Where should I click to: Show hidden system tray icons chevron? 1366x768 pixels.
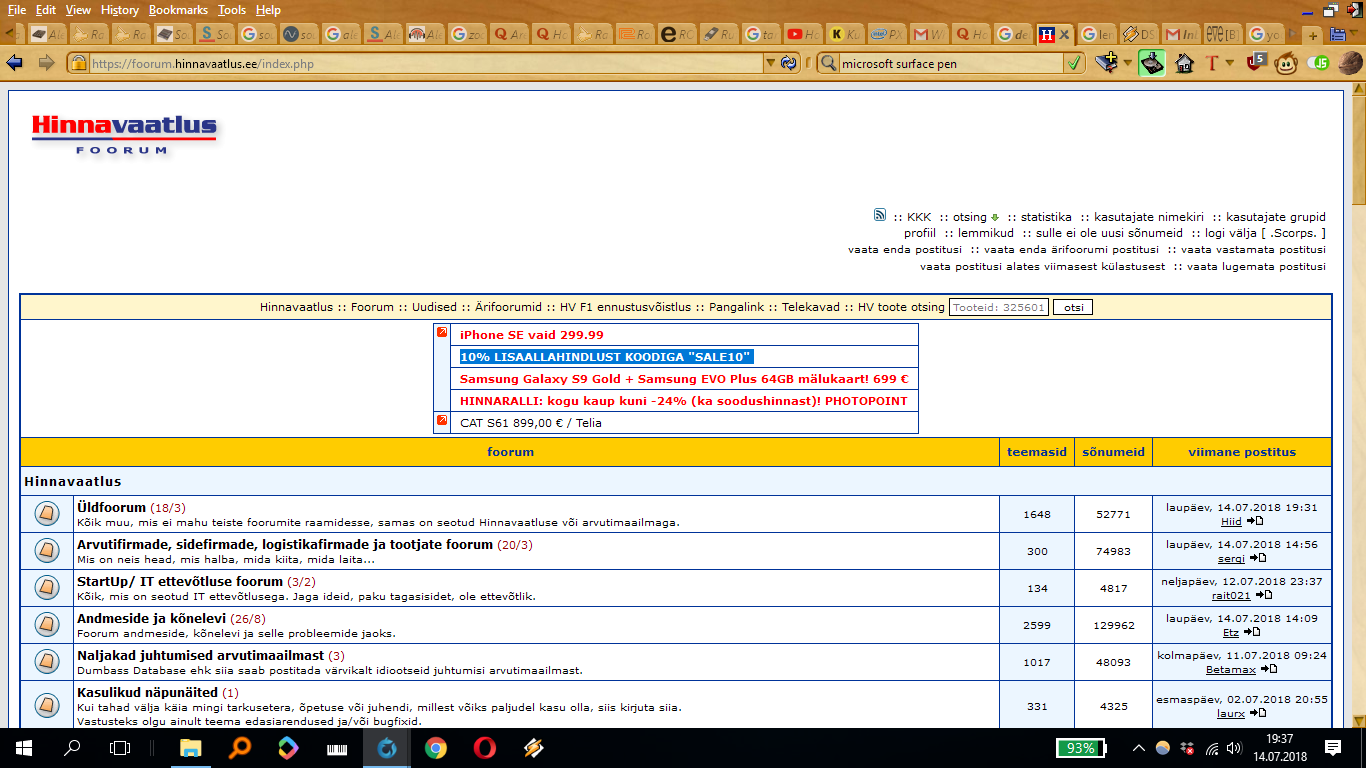click(x=1139, y=748)
